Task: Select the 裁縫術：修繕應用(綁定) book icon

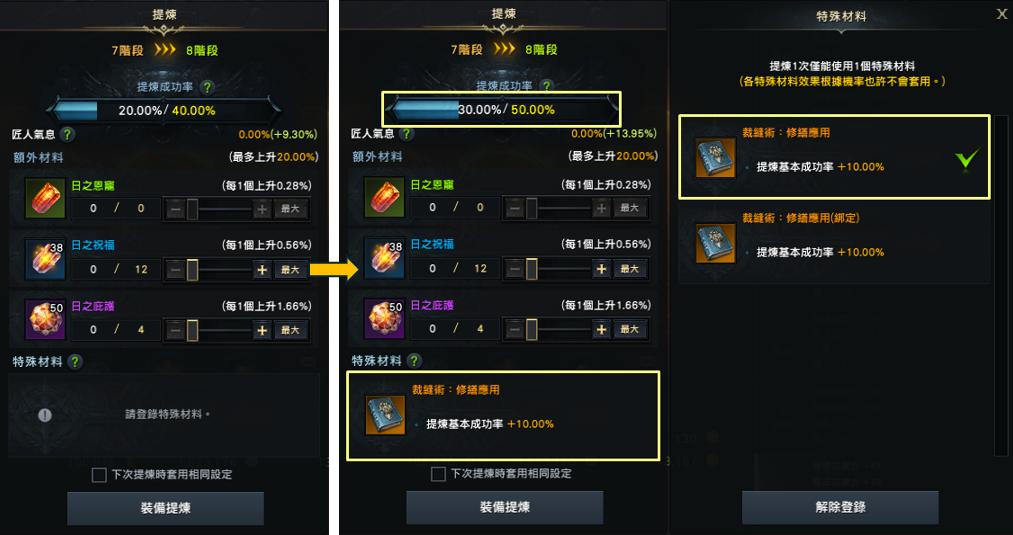Action: pos(715,244)
